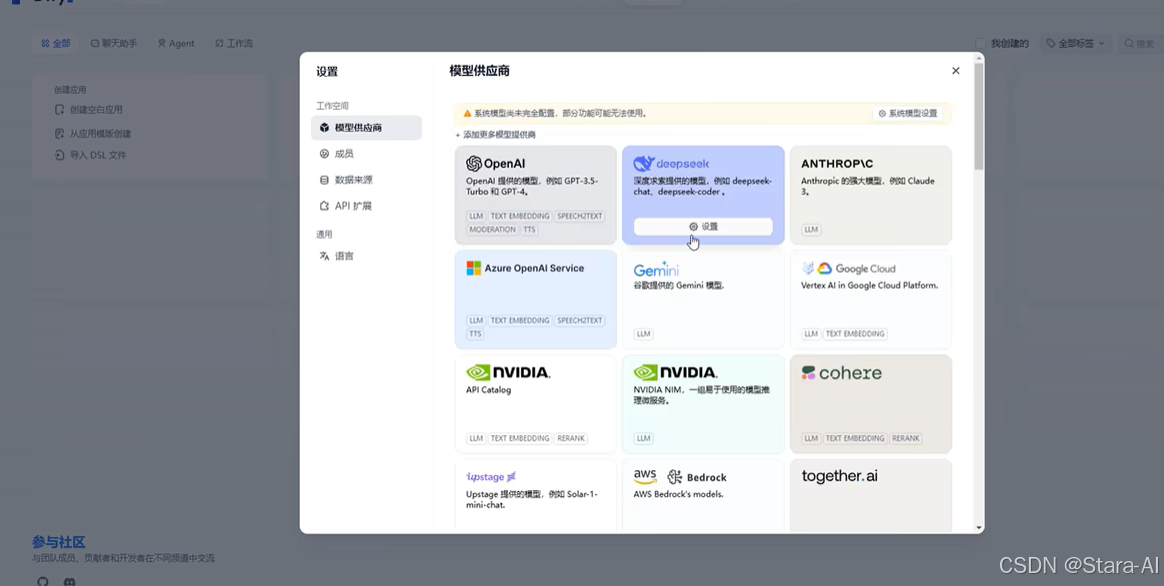The image size is (1164, 586).
Task: Close the 设置 dialog with the X
Action: pos(955,71)
